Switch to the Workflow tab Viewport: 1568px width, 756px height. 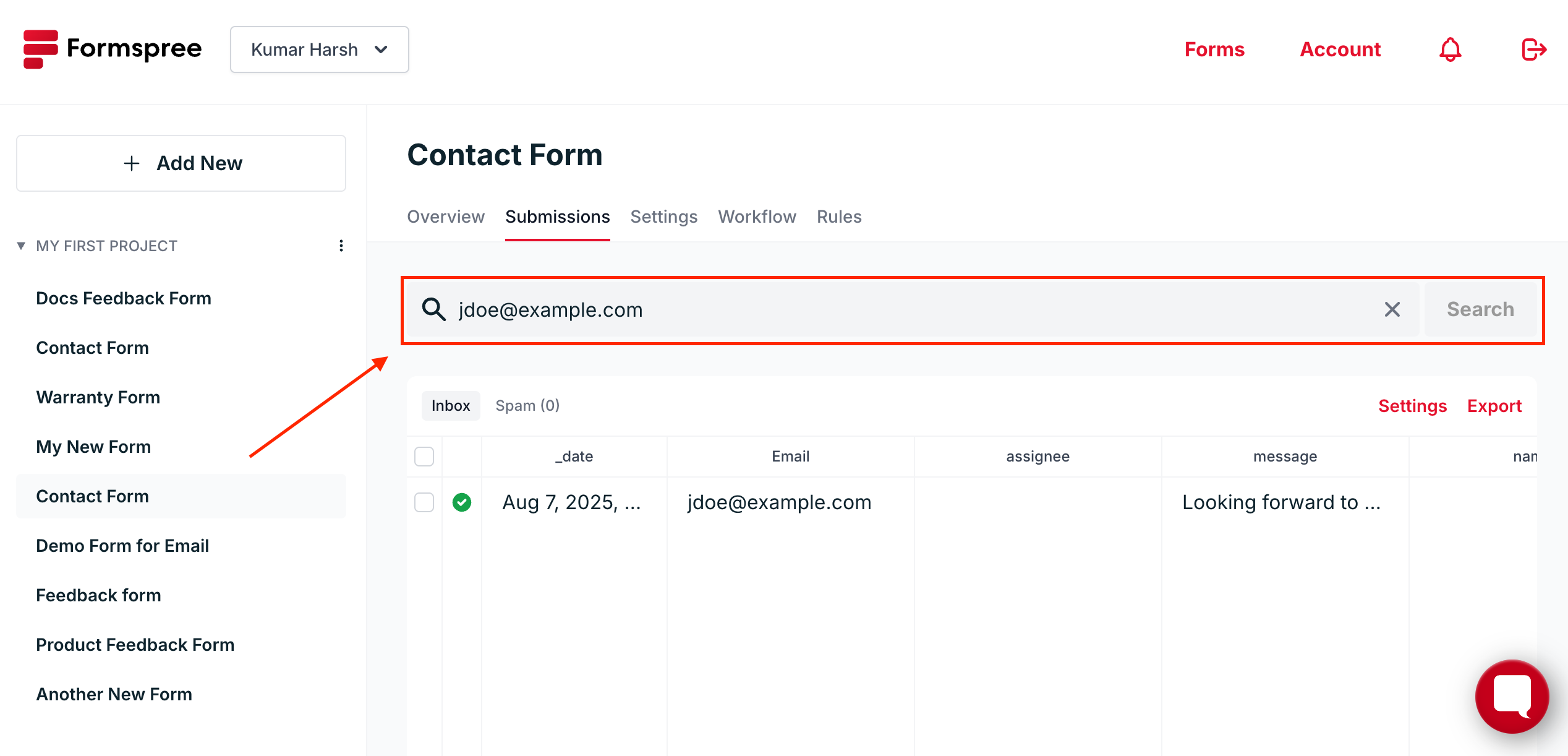pyautogui.click(x=757, y=217)
